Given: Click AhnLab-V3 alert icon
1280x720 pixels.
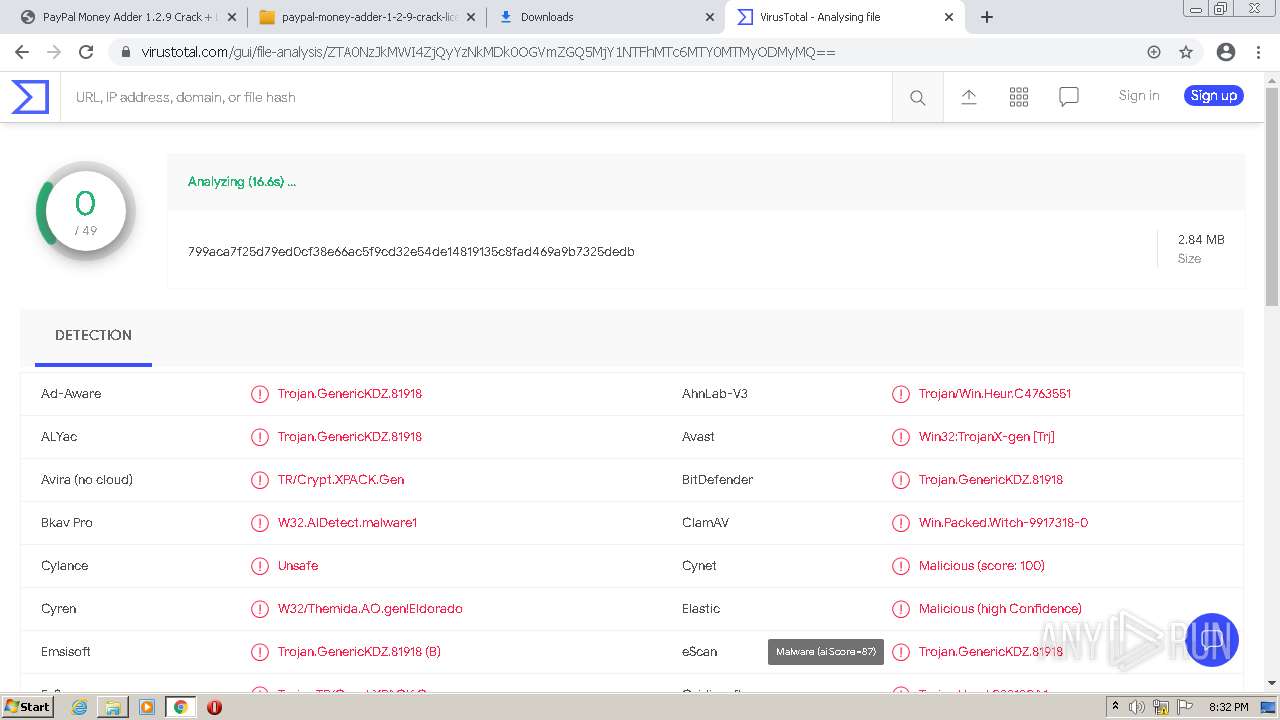Looking at the screenshot, I should coord(901,394).
